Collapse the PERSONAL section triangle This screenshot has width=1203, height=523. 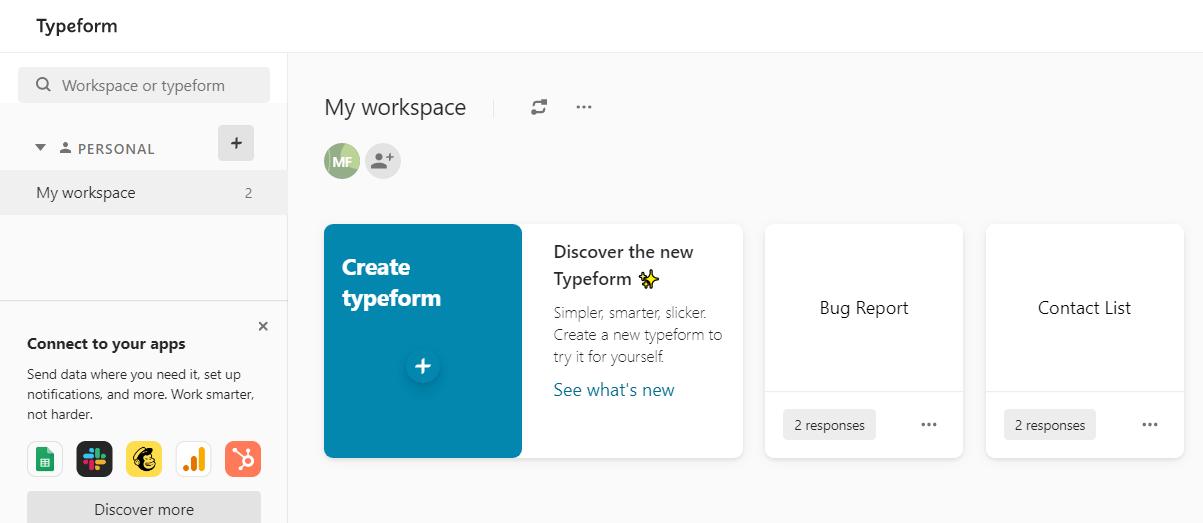pos(41,148)
